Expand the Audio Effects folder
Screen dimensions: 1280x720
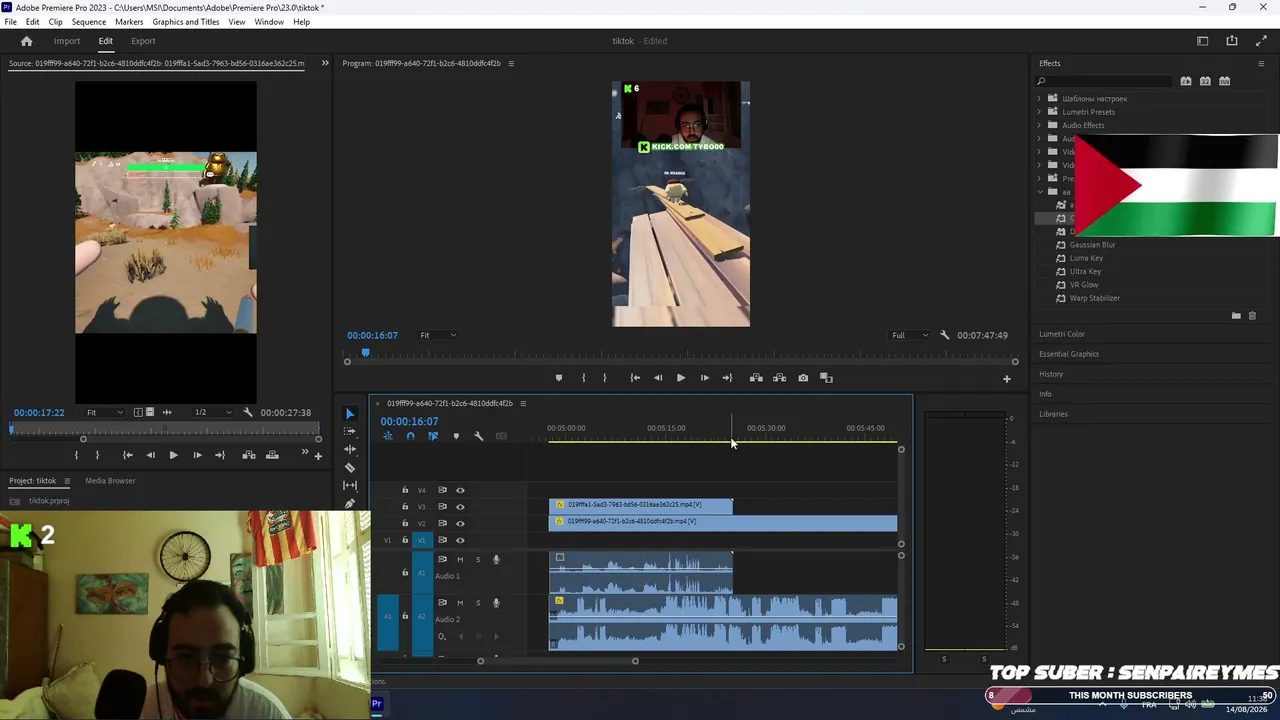[x=1039, y=125]
